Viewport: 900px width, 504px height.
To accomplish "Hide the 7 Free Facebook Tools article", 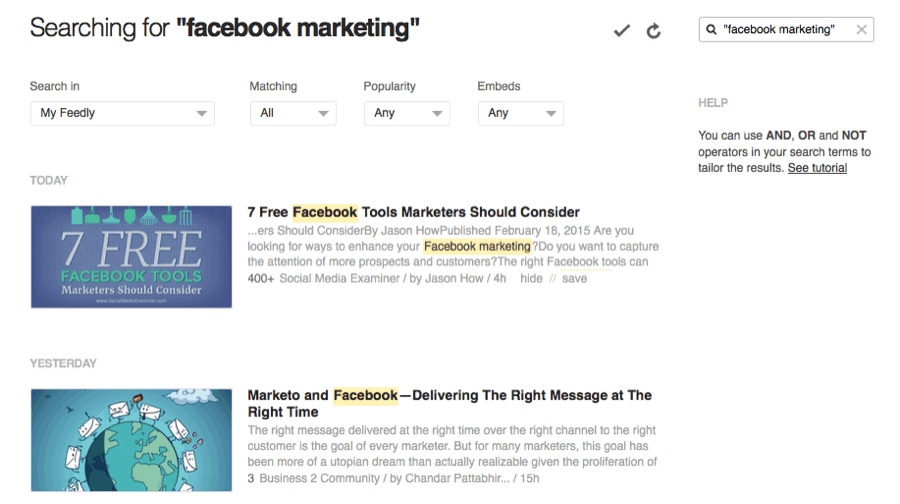I will (x=531, y=278).
